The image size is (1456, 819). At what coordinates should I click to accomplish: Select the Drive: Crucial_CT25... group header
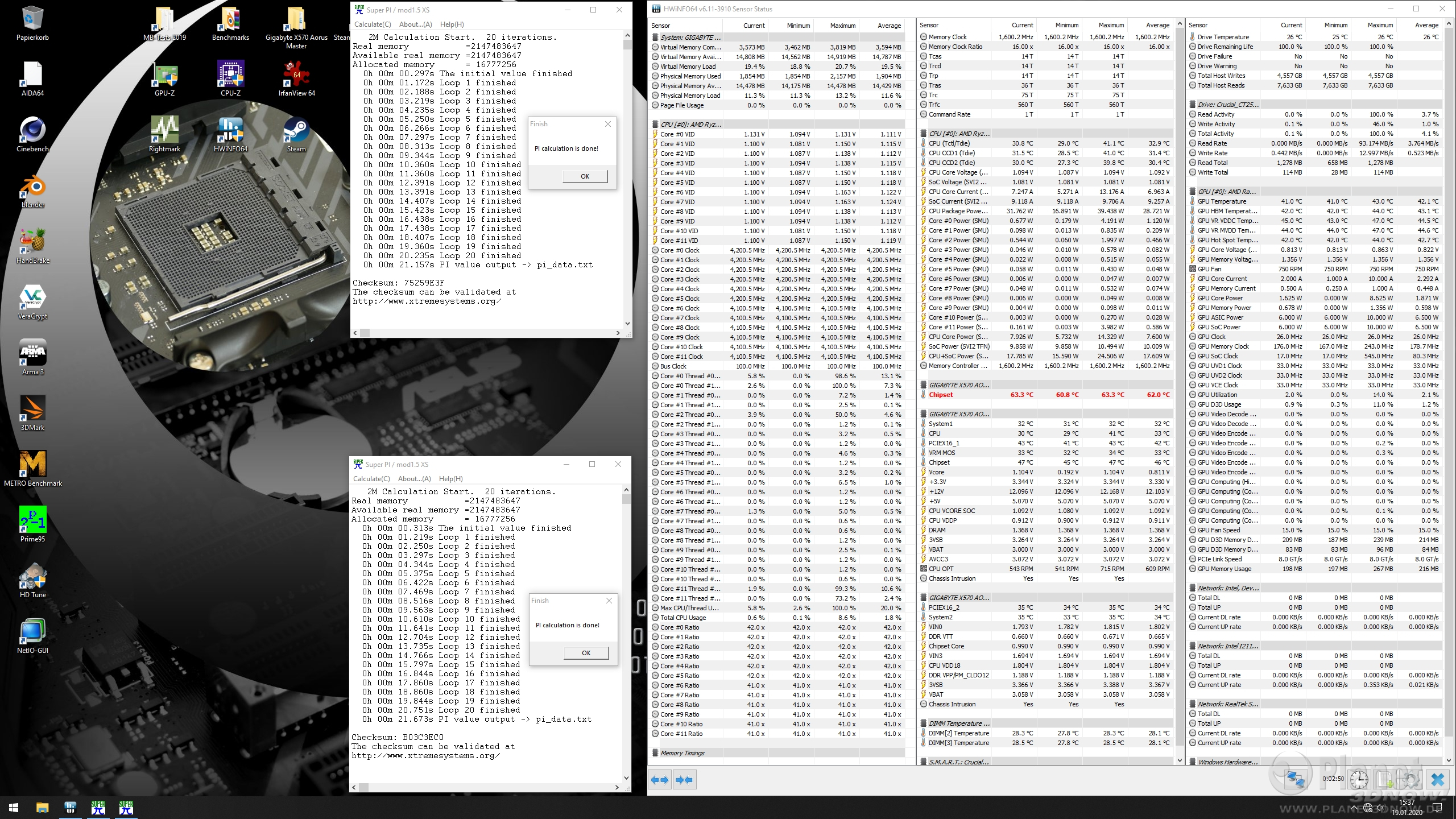(1314, 105)
